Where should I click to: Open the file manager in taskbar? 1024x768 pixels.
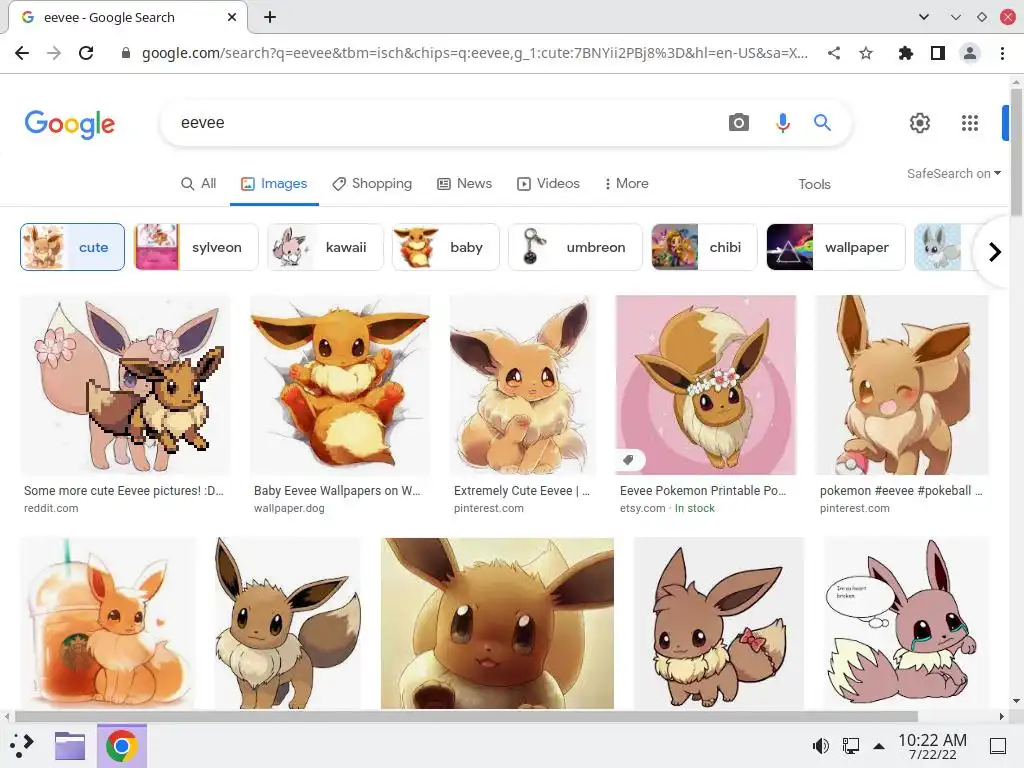69,746
